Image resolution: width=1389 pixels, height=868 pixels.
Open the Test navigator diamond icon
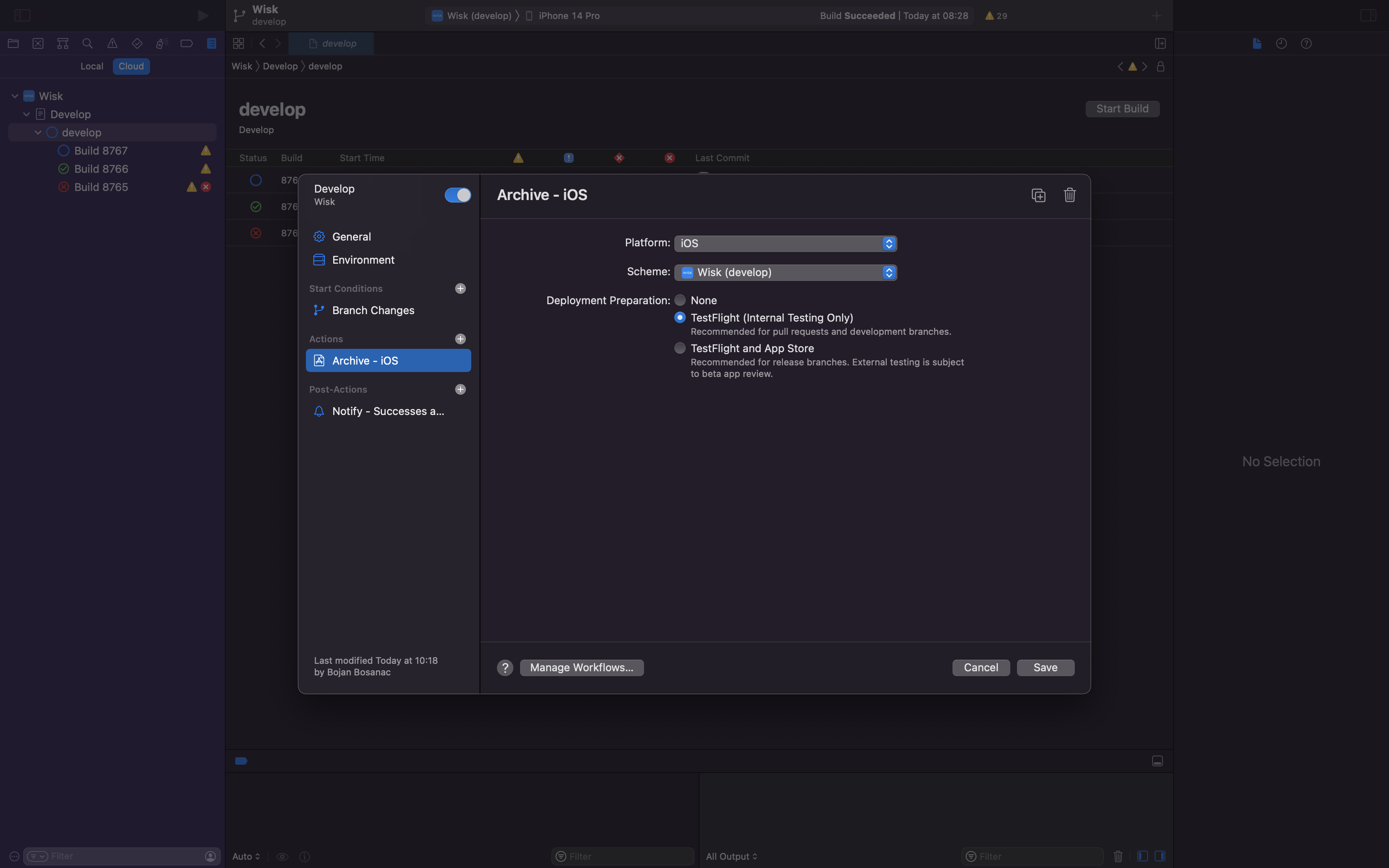(137, 44)
